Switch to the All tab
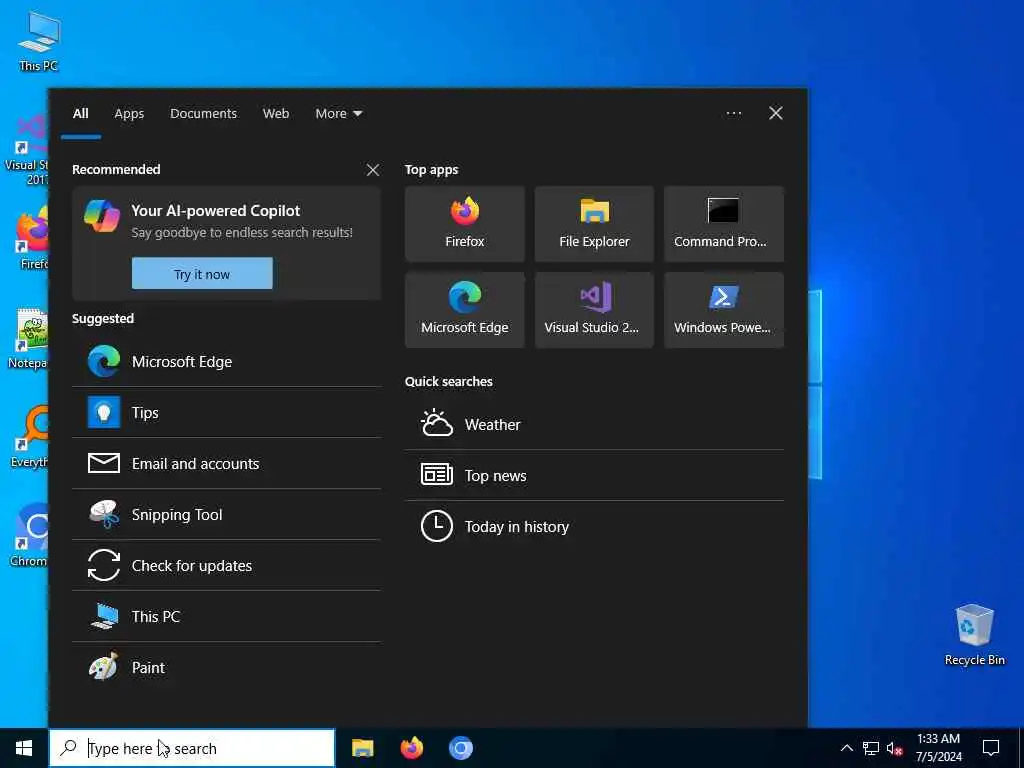1024x768 pixels. (80, 114)
